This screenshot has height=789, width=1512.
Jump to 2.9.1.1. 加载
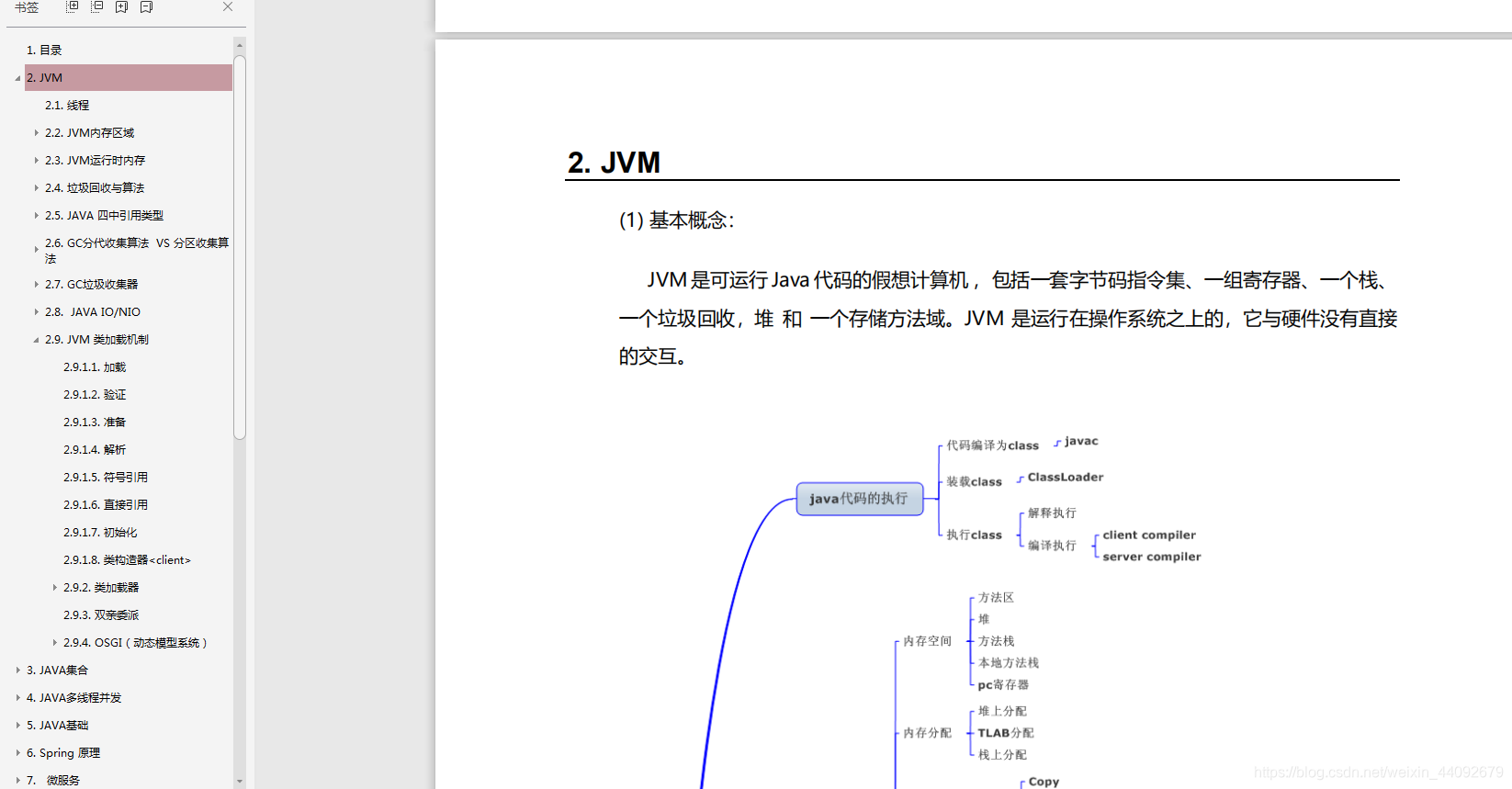click(95, 367)
